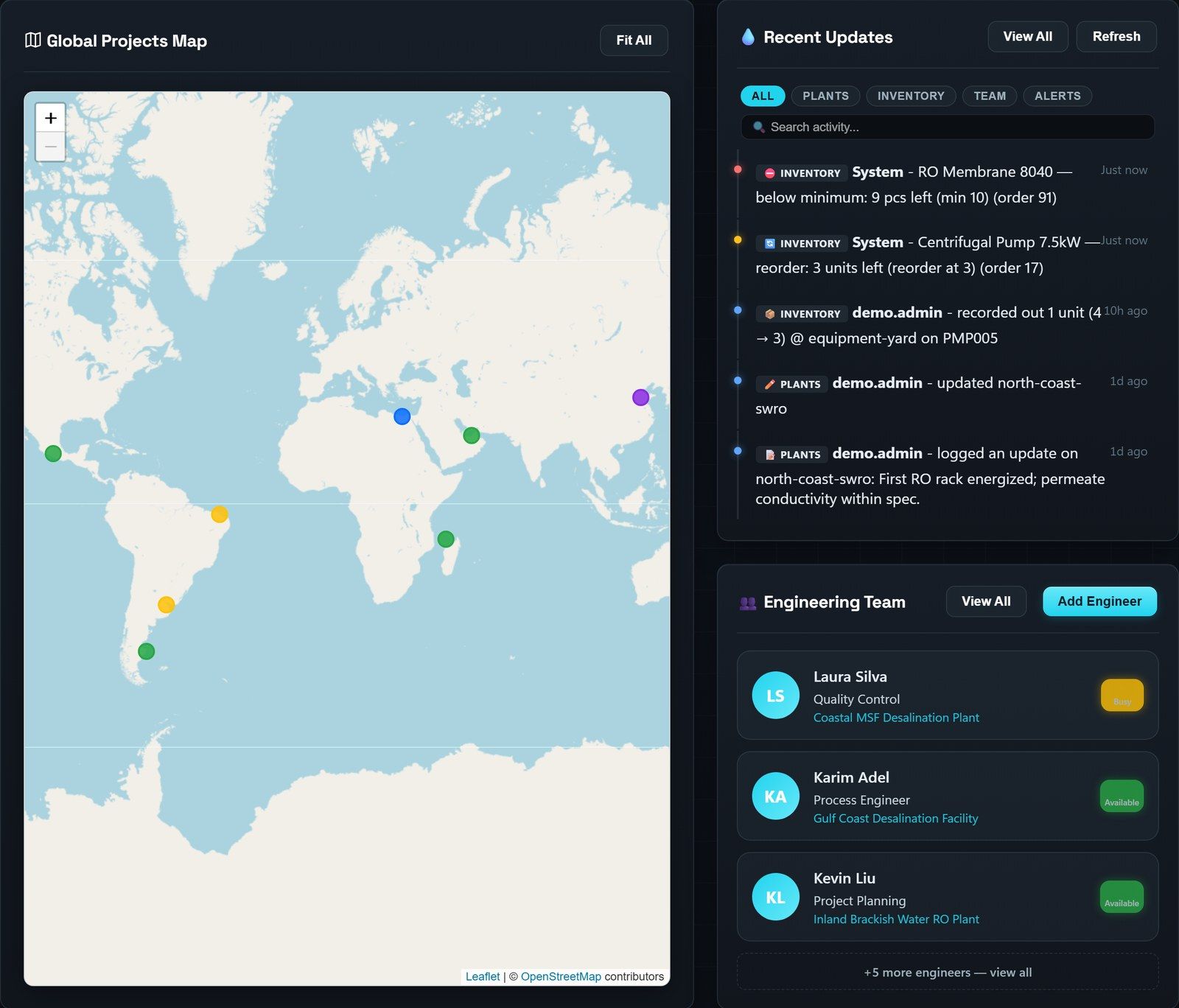The image size is (1179, 1008).
Task: Click the purple project marker in China
Action: pos(640,397)
